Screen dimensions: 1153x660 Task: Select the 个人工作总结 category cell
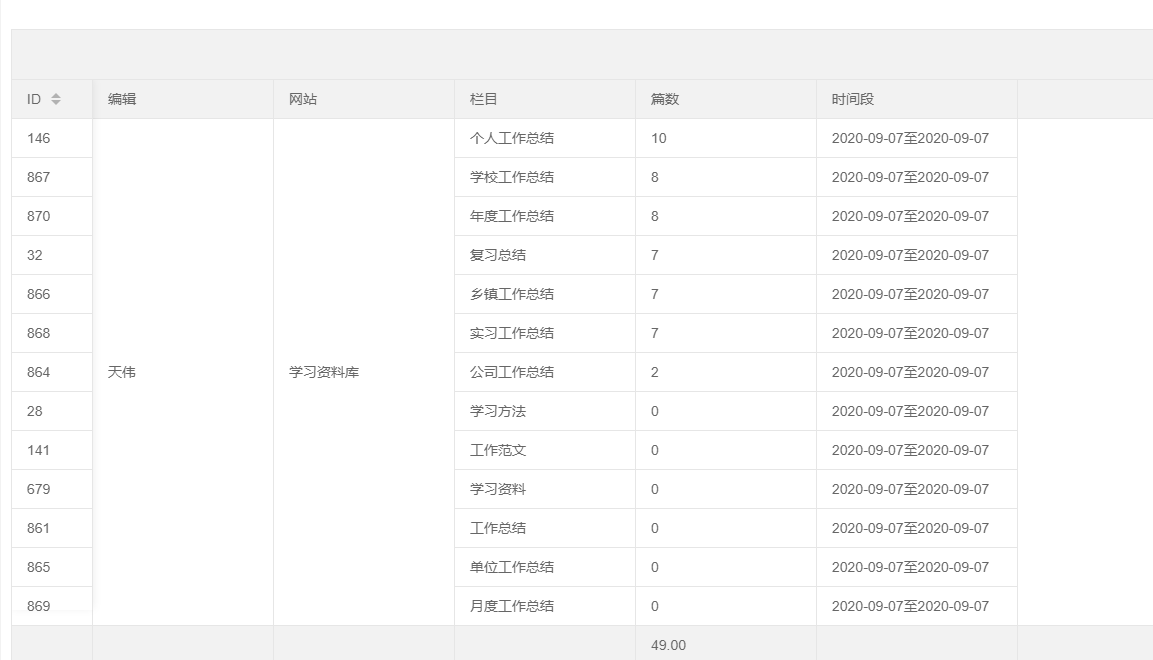[512, 138]
